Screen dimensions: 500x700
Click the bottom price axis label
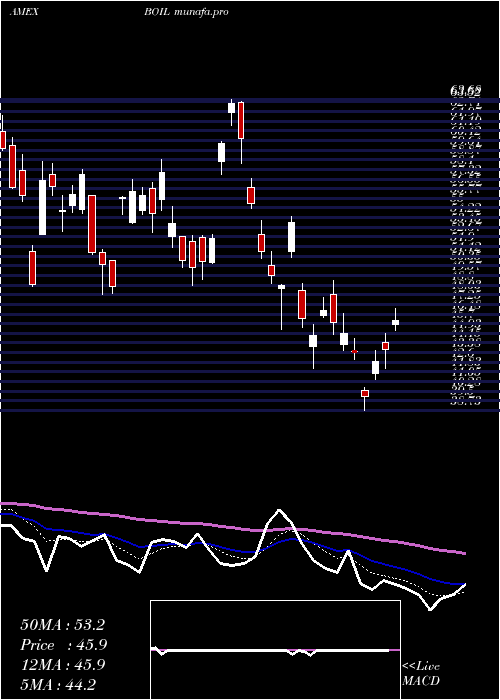tap(467, 402)
